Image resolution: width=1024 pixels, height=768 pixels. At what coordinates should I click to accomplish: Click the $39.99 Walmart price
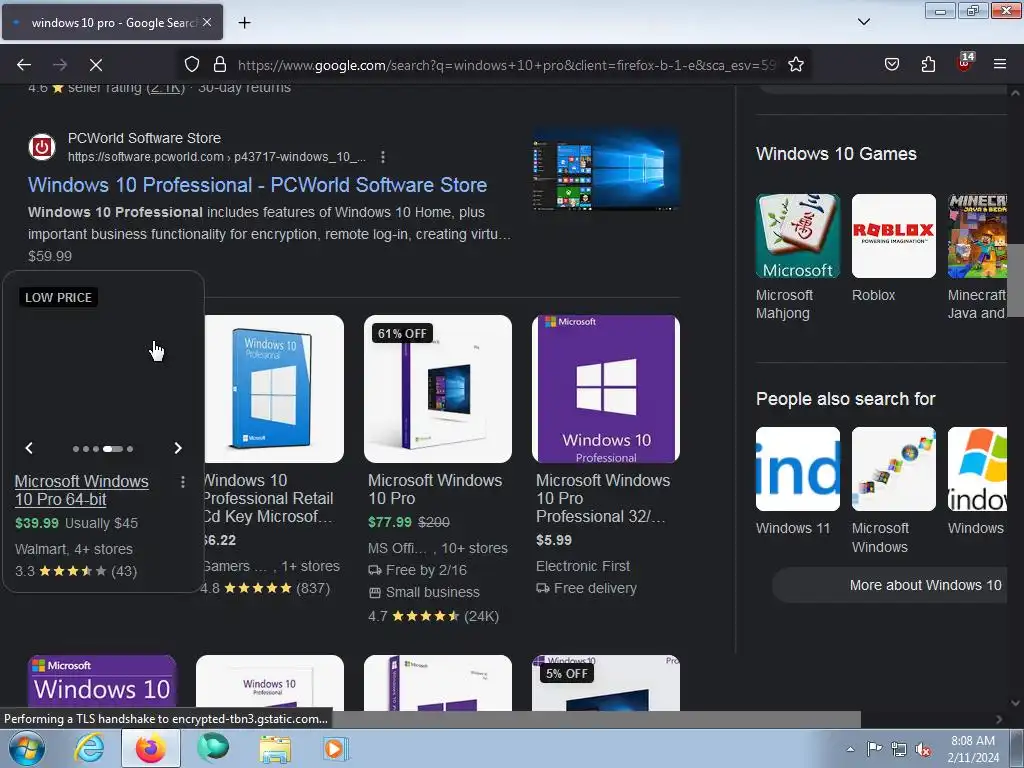tap(37, 523)
